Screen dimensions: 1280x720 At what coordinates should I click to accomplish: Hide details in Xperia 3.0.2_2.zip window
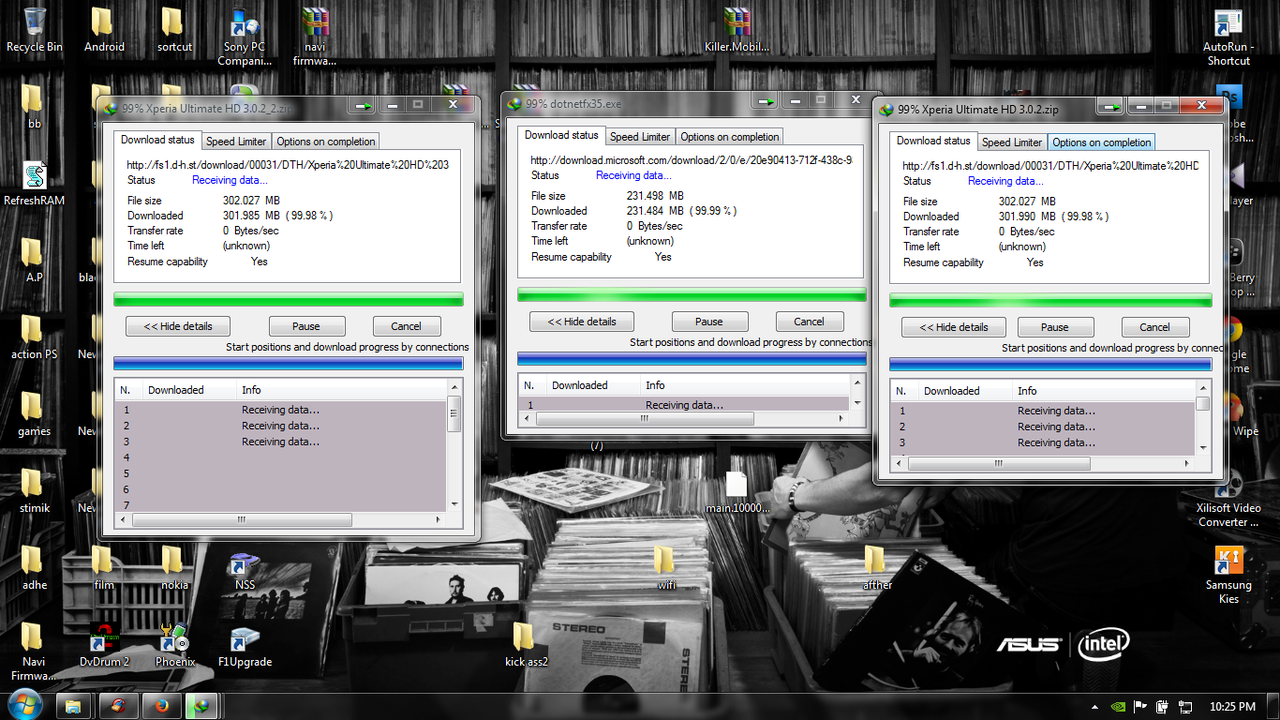[178, 326]
